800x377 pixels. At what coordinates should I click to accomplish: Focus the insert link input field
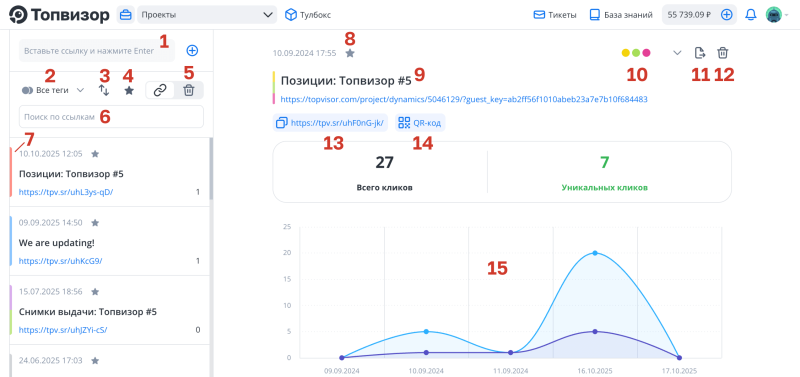[97, 51]
